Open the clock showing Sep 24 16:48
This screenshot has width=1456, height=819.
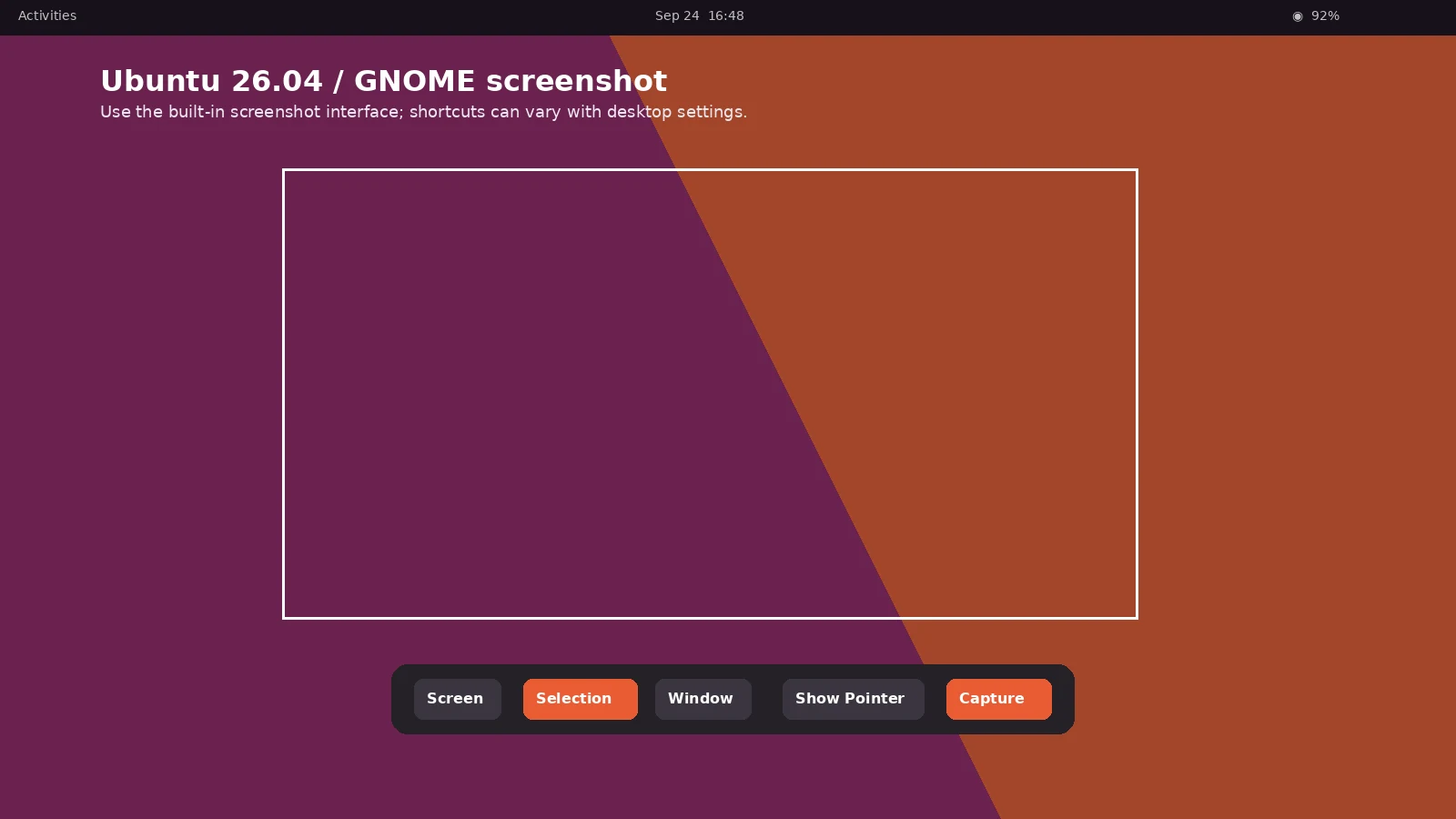699,15
